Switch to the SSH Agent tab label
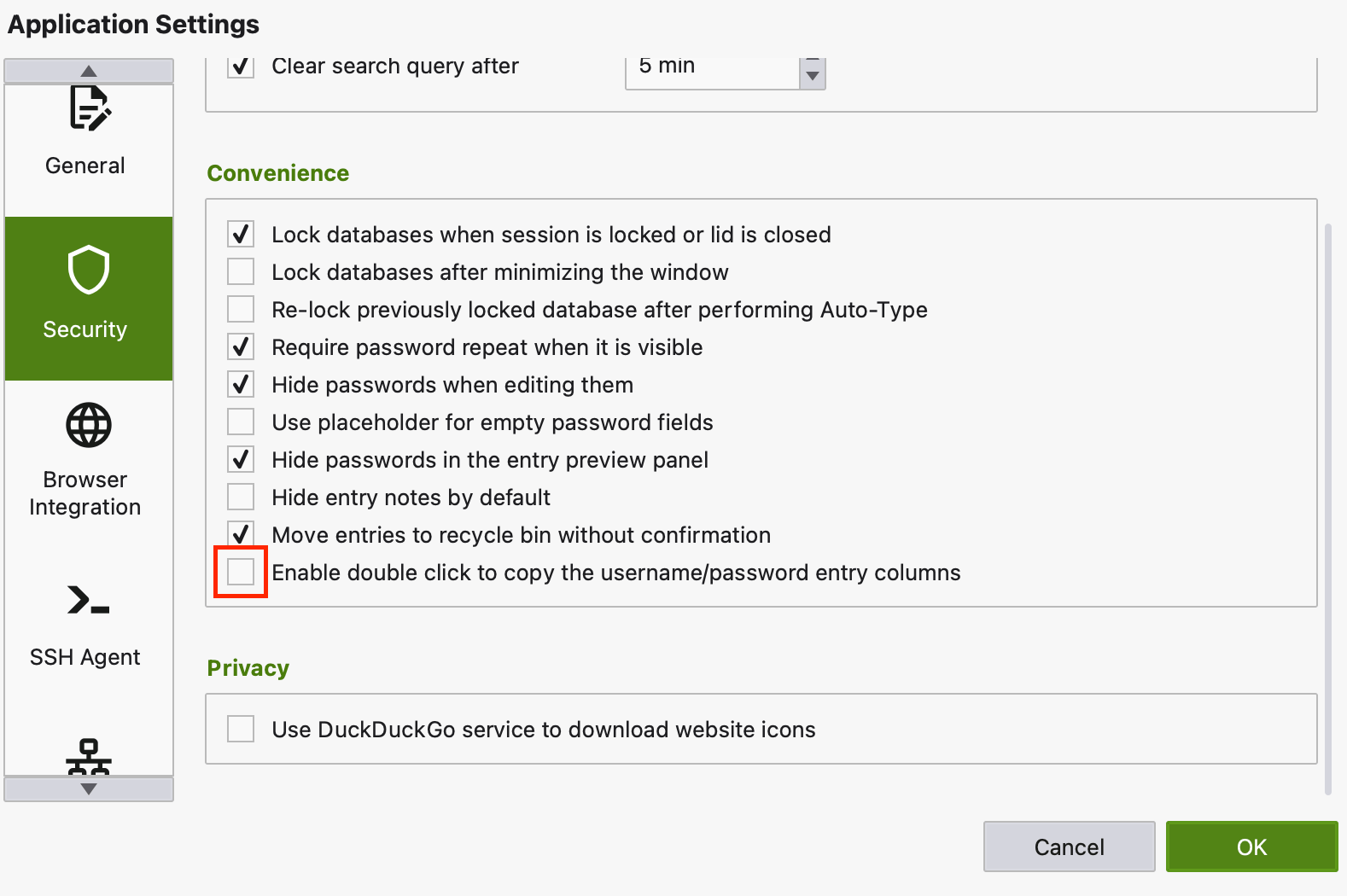Screen dimensions: 1347x896 point(85,657)
